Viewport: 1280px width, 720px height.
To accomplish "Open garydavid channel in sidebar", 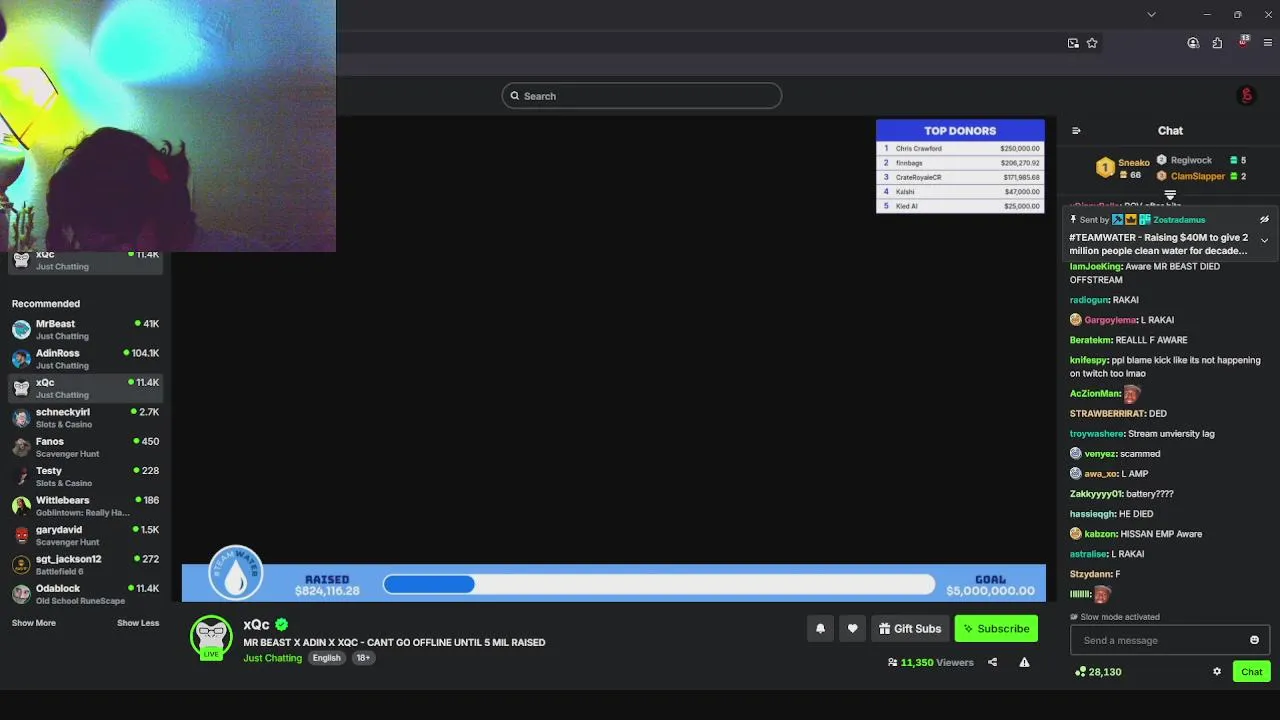I will (86, 535).
